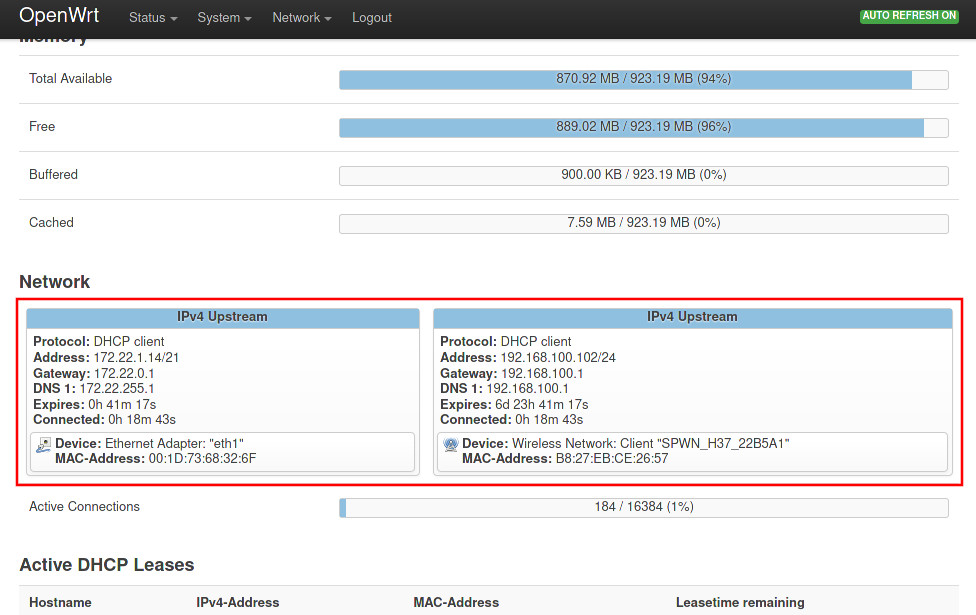Click the wireless client SPWN_H37_22B5A1 device text

click(x=650, y=443)
